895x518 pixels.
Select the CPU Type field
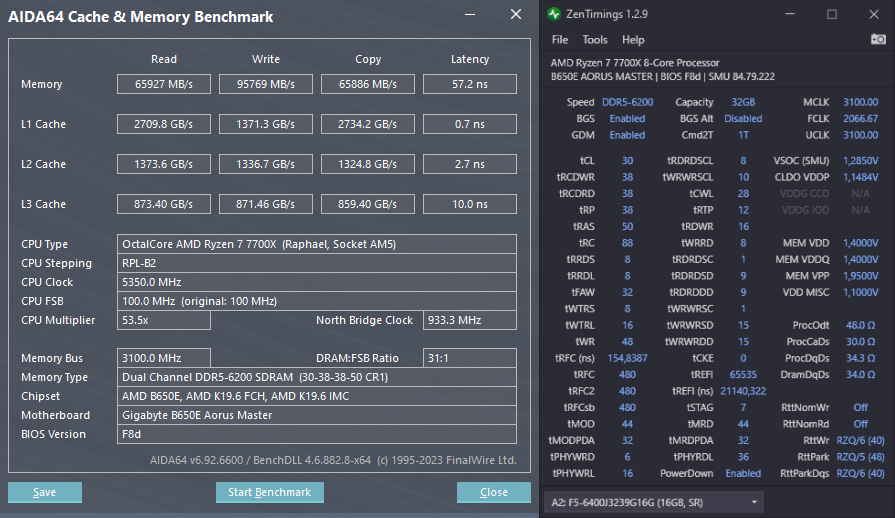click(316, 244)
